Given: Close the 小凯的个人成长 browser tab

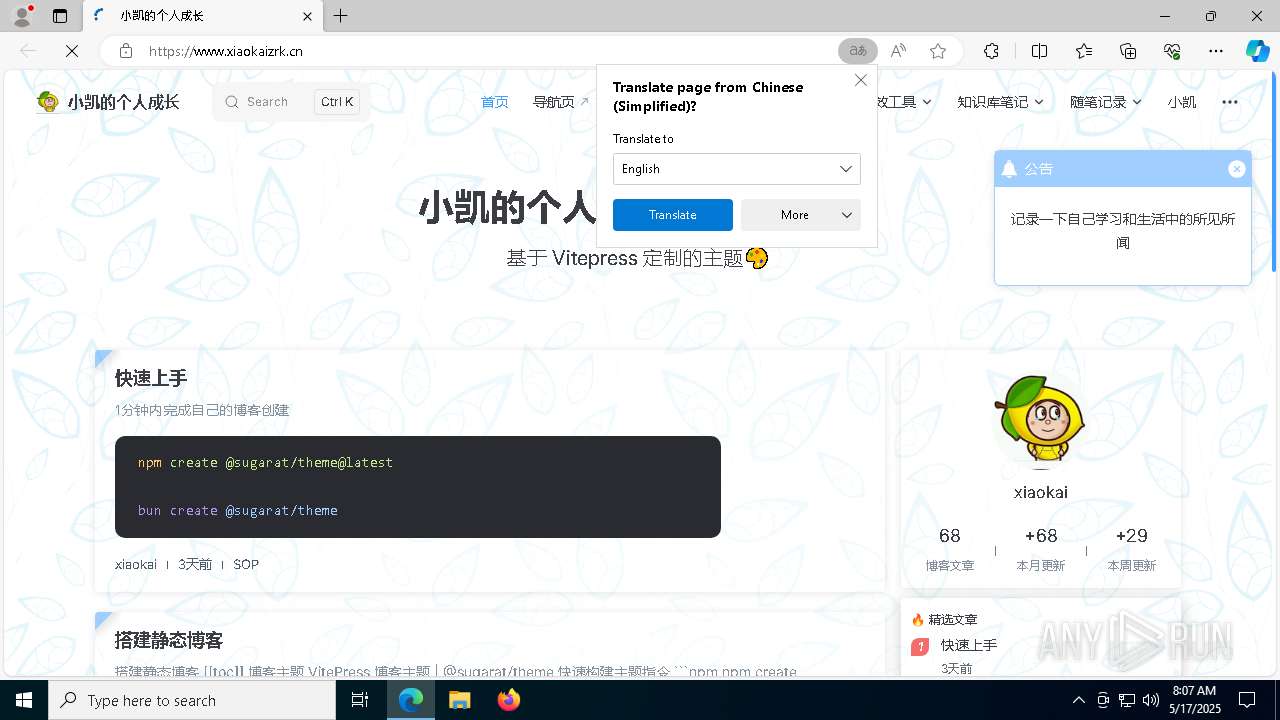Looking at the screenshot, I should point(308,16).
